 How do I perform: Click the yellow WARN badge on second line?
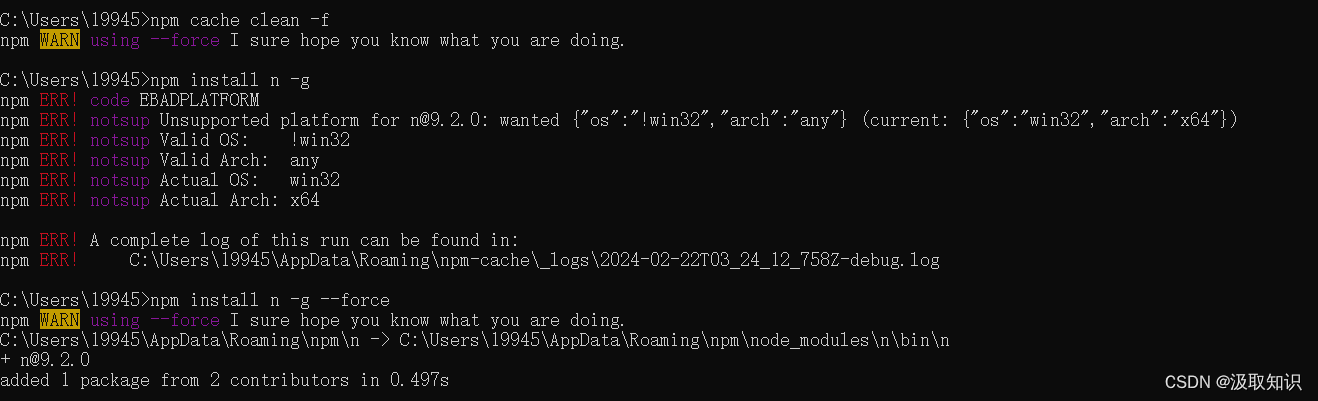[60, 40]
